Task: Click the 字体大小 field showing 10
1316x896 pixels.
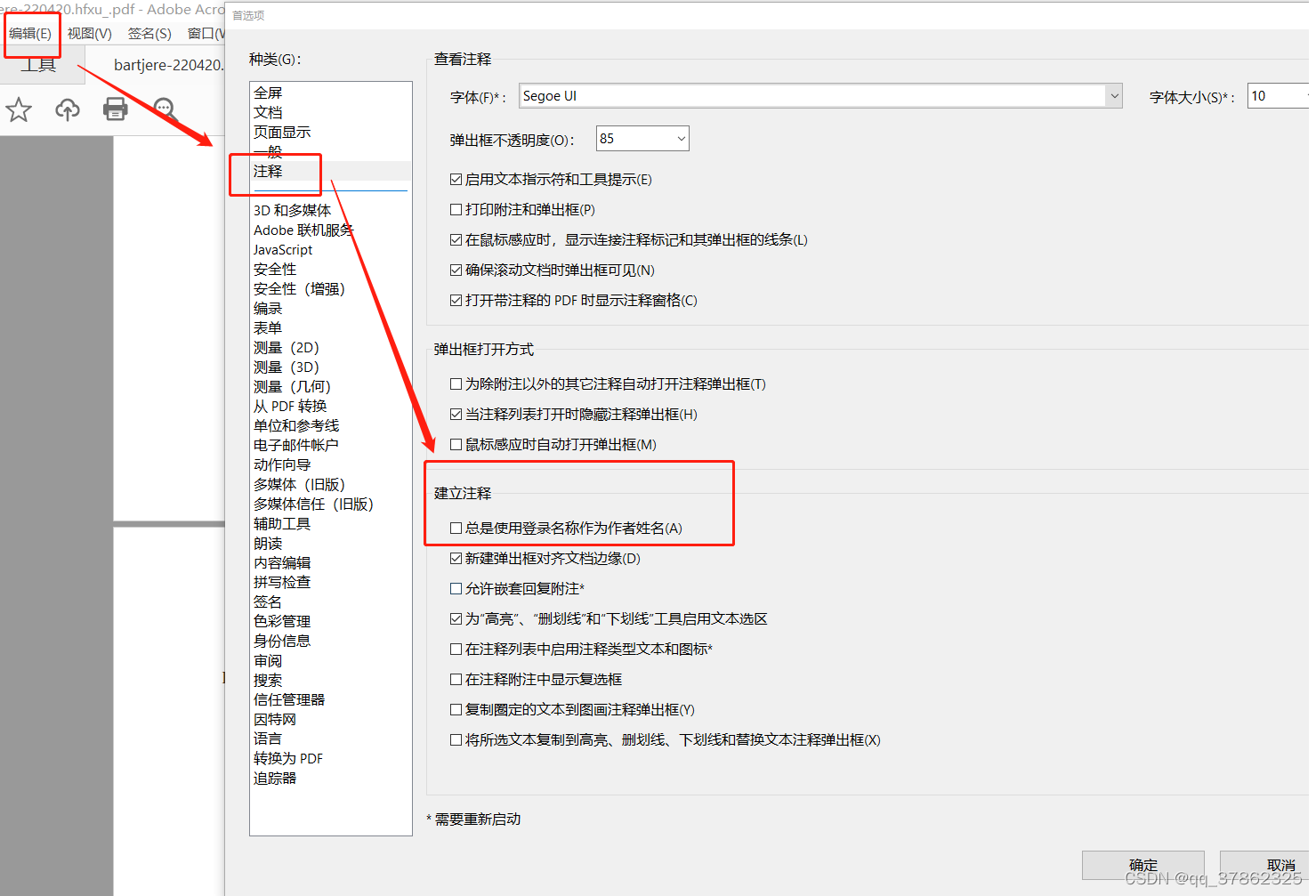Action: tap(1278, 96)
